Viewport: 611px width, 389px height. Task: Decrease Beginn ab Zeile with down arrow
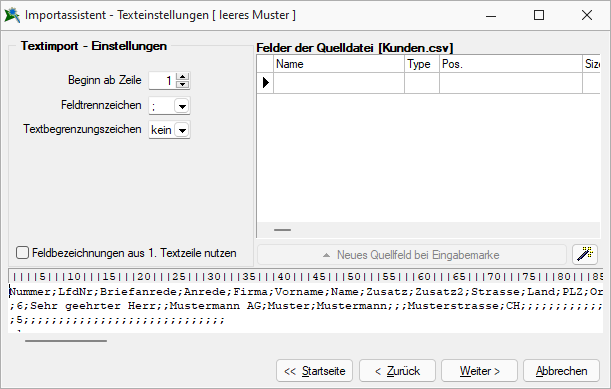pyautogui.click(x=182, y=84)
